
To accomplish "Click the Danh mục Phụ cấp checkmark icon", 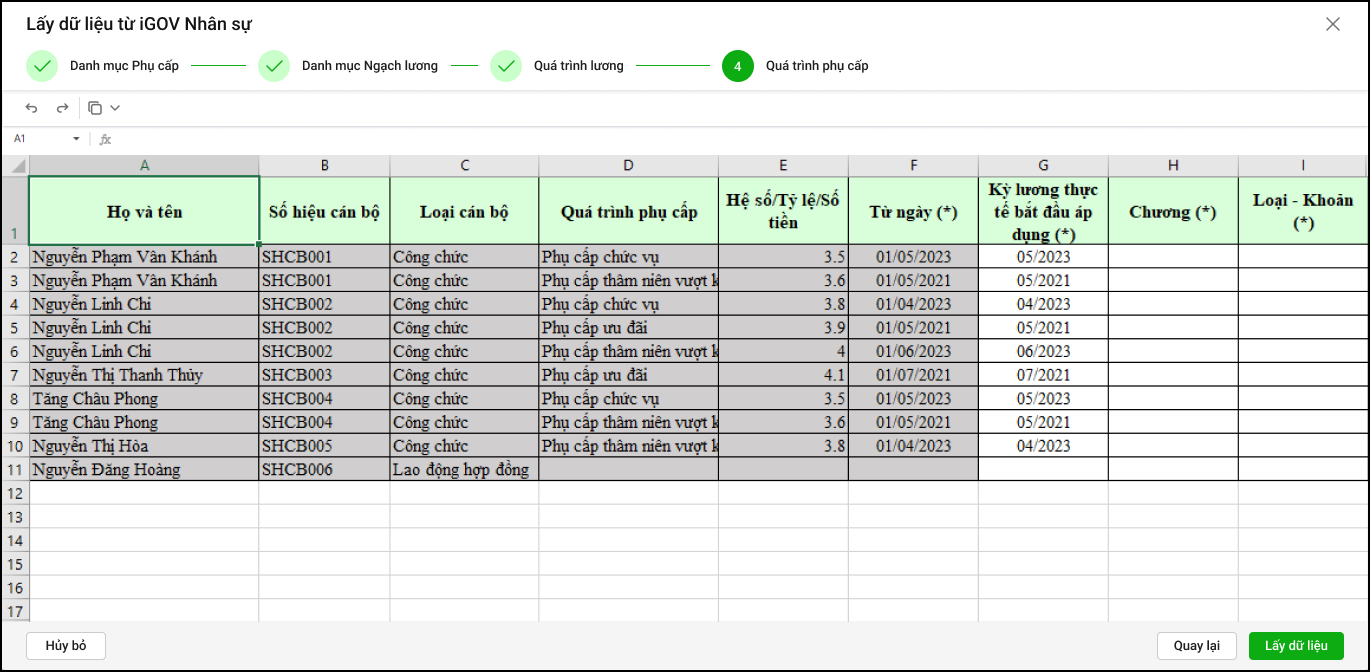I will pos(42,66).
